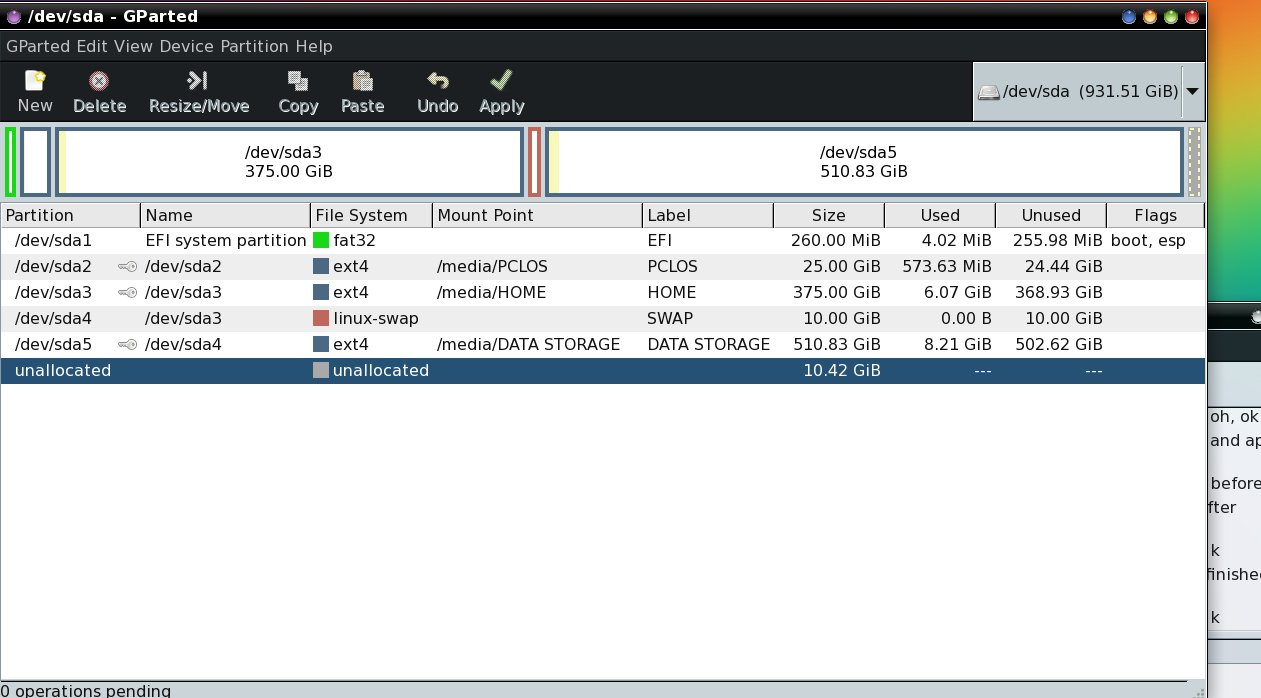Screen dimensions: 1261x698
Task: Click the /media/DATA STORAGE mount point
Action: click(x=529, y=345)
